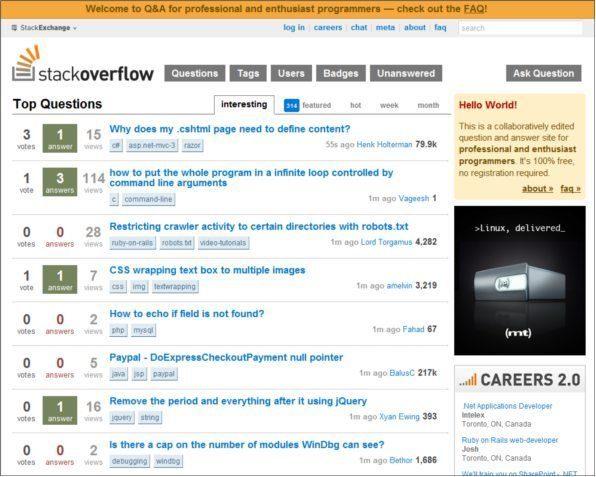Select the 1 answer box on CSS wrapping question
Viewport: 596px width, 477px height.
coord(60,279)
